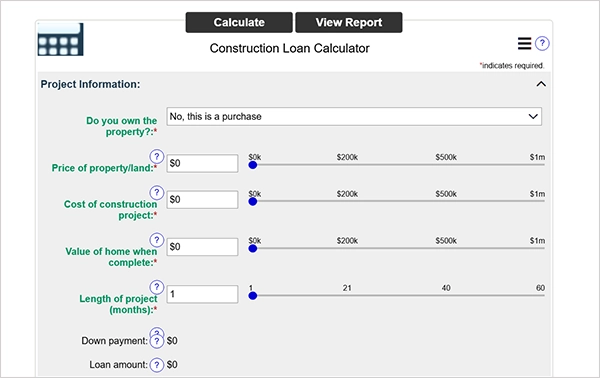Open the View Report button

click(x=349, y=23)
